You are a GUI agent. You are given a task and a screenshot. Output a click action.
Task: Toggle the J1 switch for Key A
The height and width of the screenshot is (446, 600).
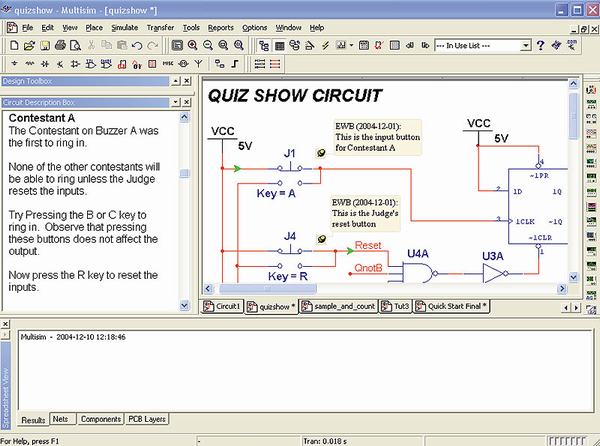(289, 169)
